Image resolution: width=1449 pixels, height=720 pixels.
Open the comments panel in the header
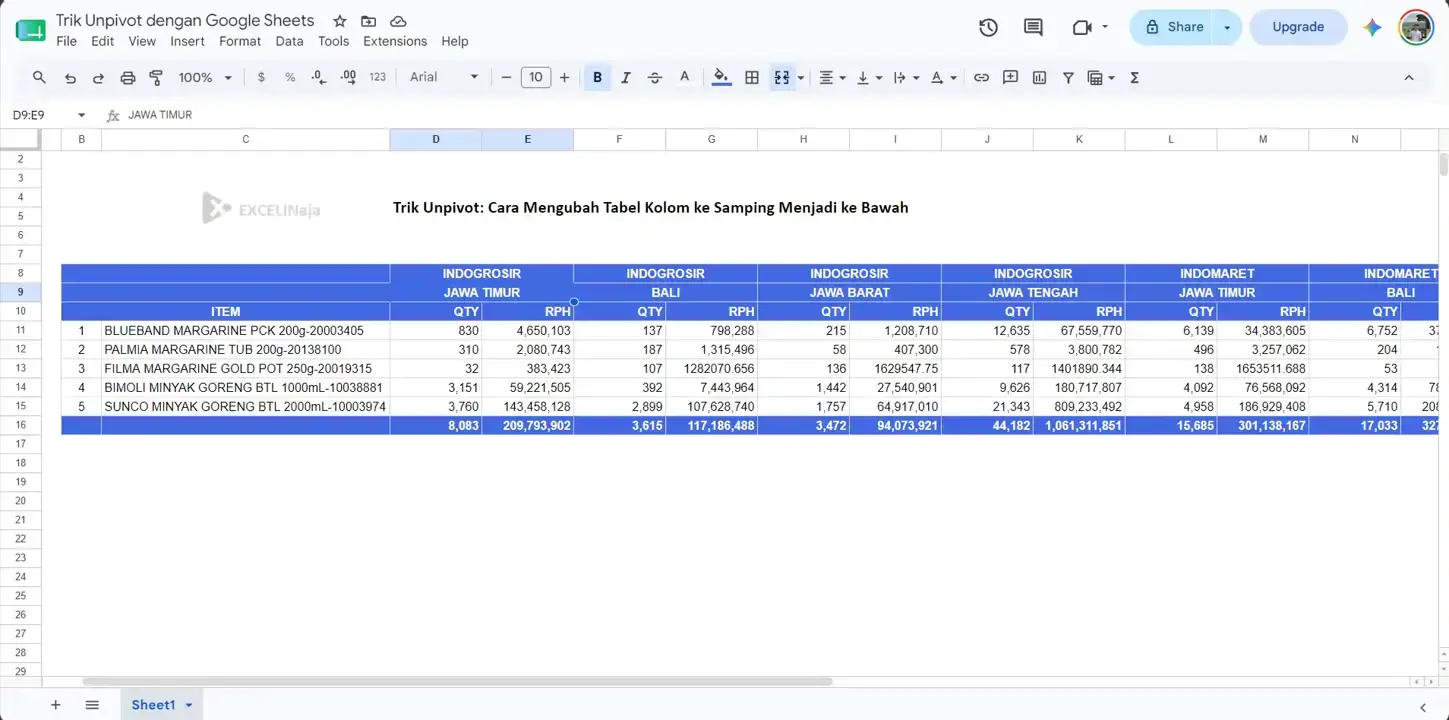[x=1033, y=27]
